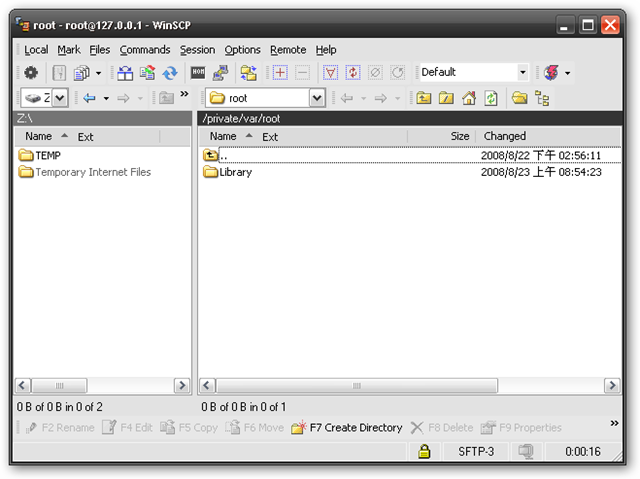Click F7 Create Directory button
The height and width of the screenshot is (479, 640).
(347, 428)
